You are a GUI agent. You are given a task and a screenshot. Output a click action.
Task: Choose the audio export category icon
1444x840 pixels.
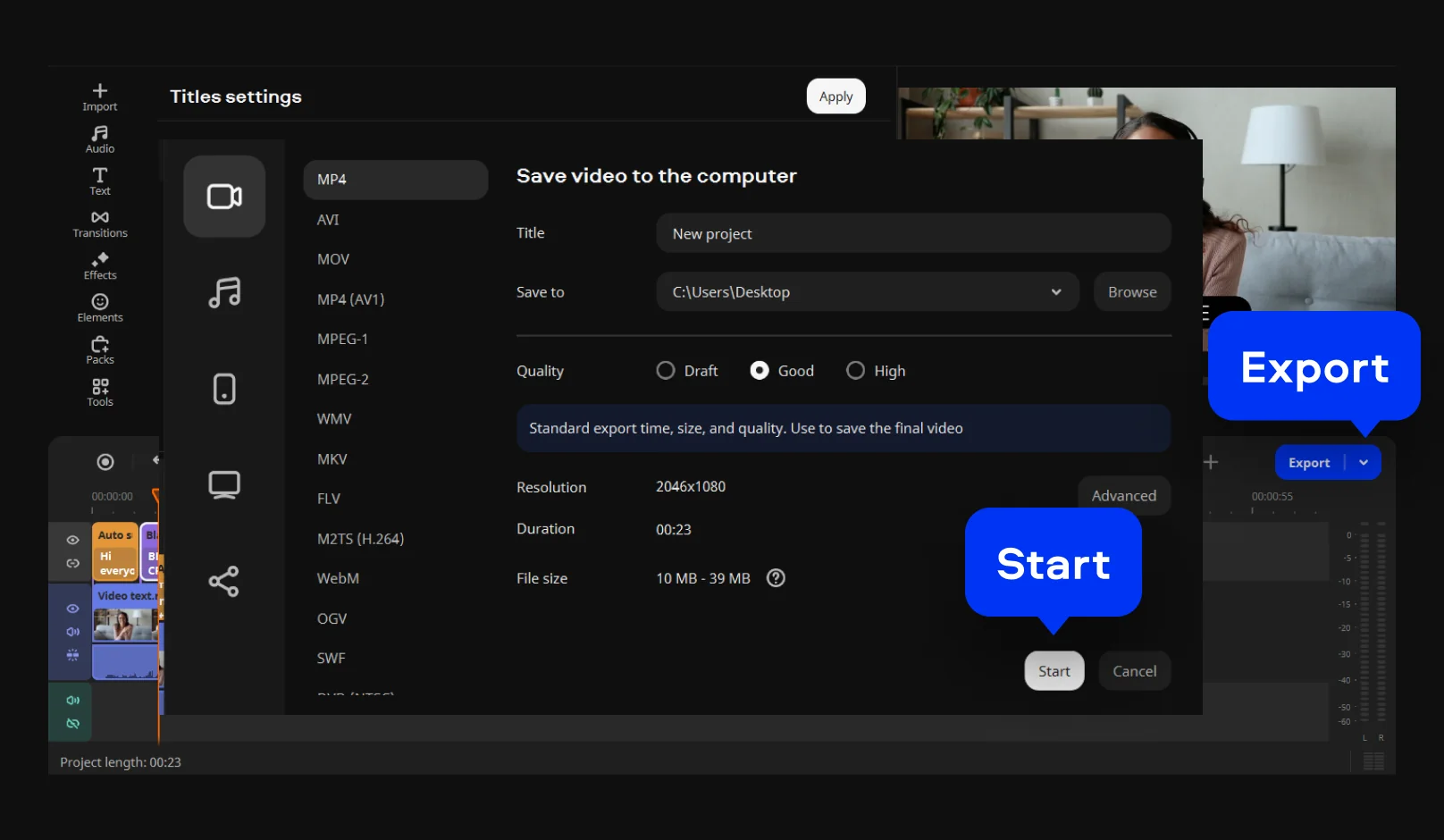click(224, 292)
